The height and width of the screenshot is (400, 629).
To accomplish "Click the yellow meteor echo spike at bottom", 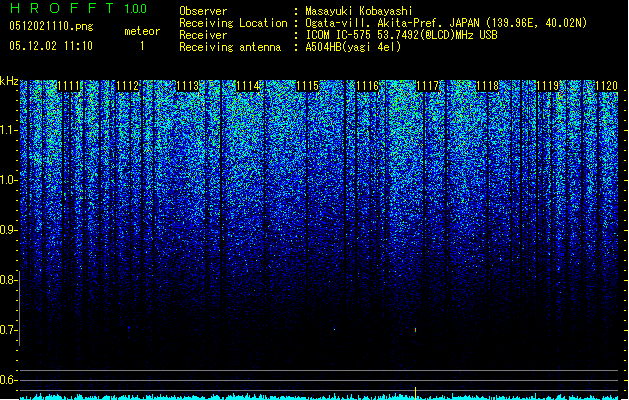I will click(415, 392).
